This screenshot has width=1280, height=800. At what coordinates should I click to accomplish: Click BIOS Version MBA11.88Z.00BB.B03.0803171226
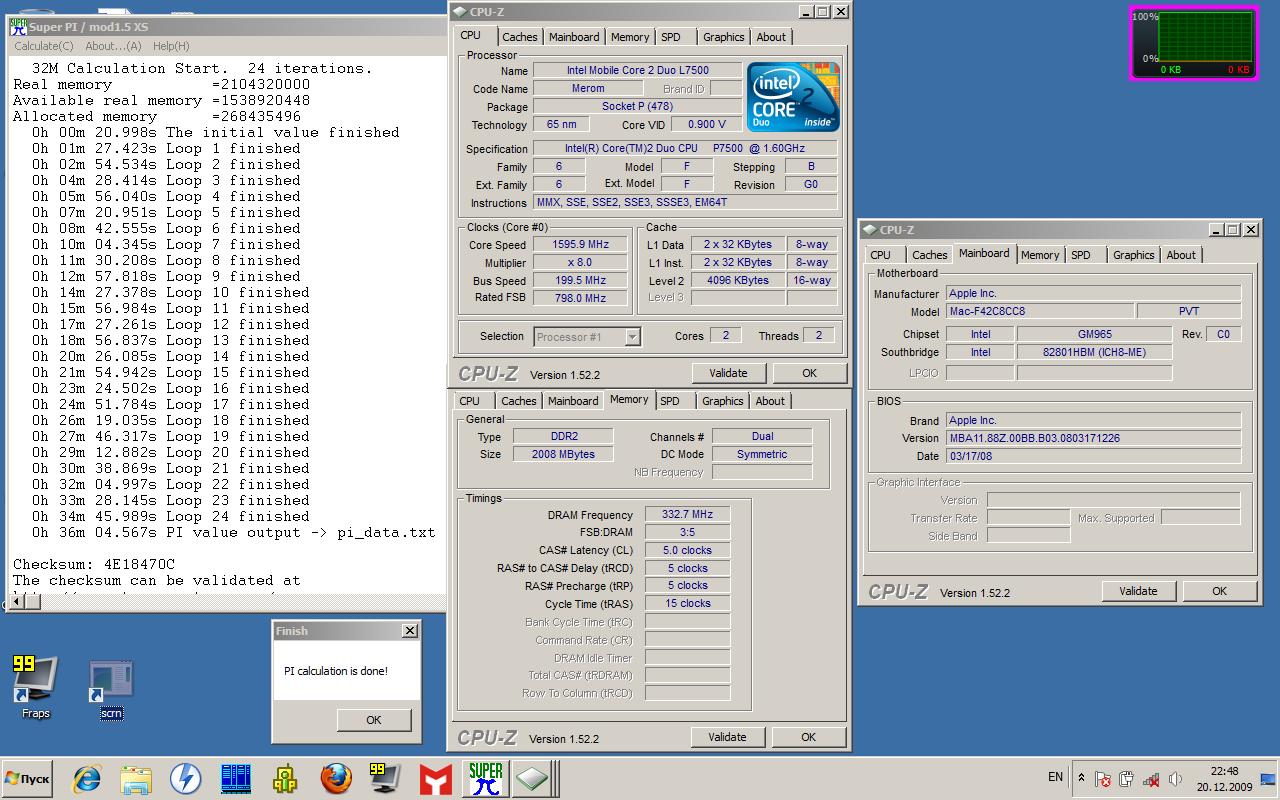[x=1093, y=438]
